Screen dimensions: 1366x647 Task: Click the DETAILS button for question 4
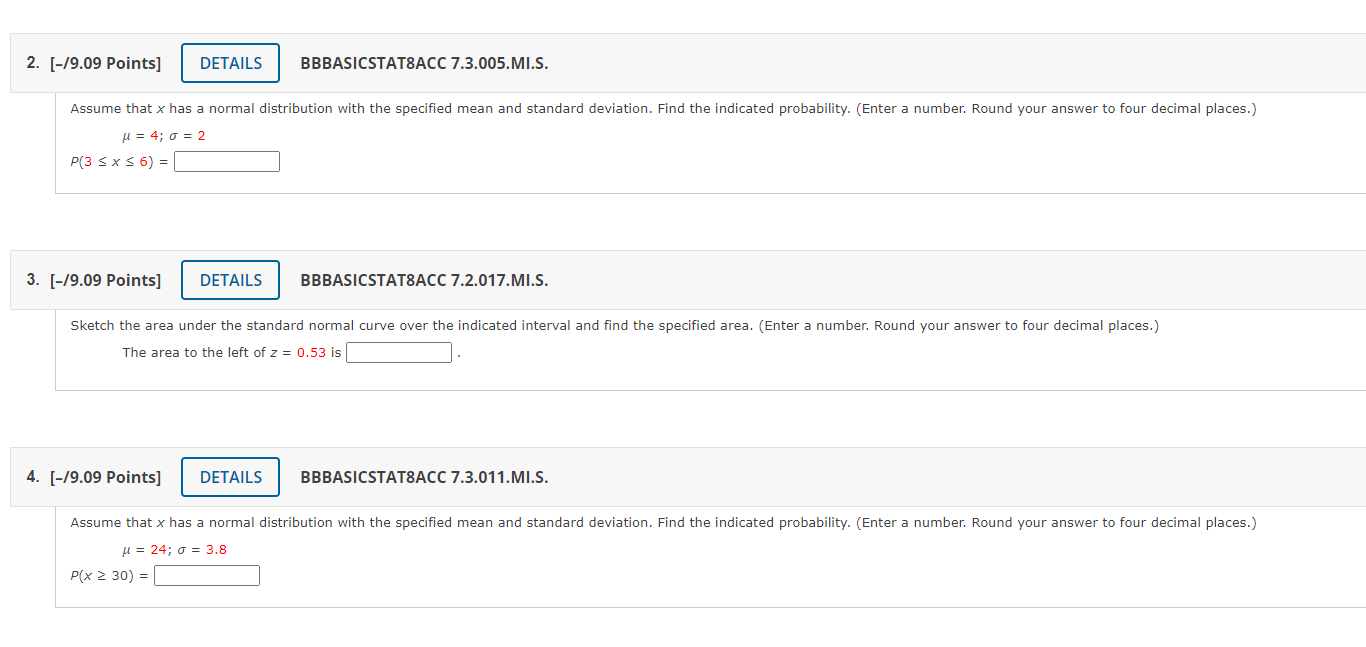(x=230, y=476)
